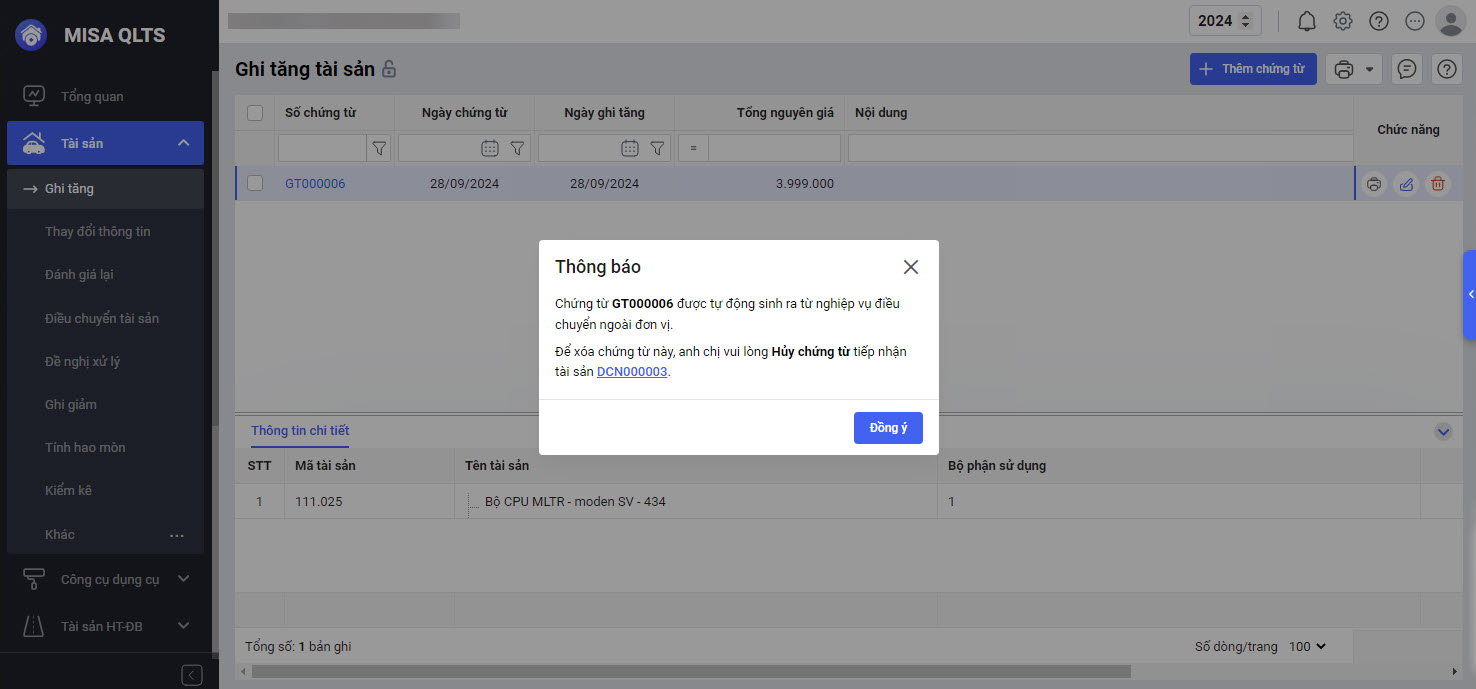Screen dimensions: 1476x689
Task: Open the Số dòng/trang 100 dropdown
Action: [1306, 647]
